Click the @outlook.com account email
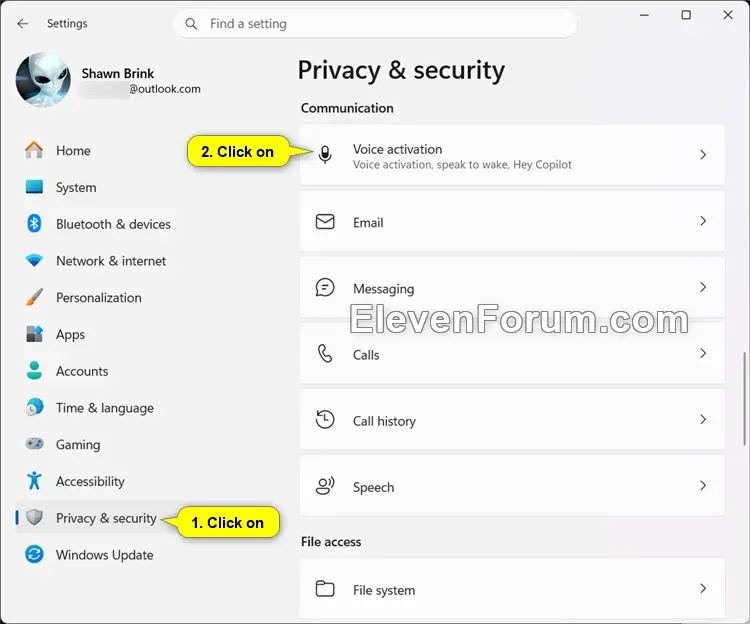Viewport: 750px width, 624px height. (x=165, y=89)
